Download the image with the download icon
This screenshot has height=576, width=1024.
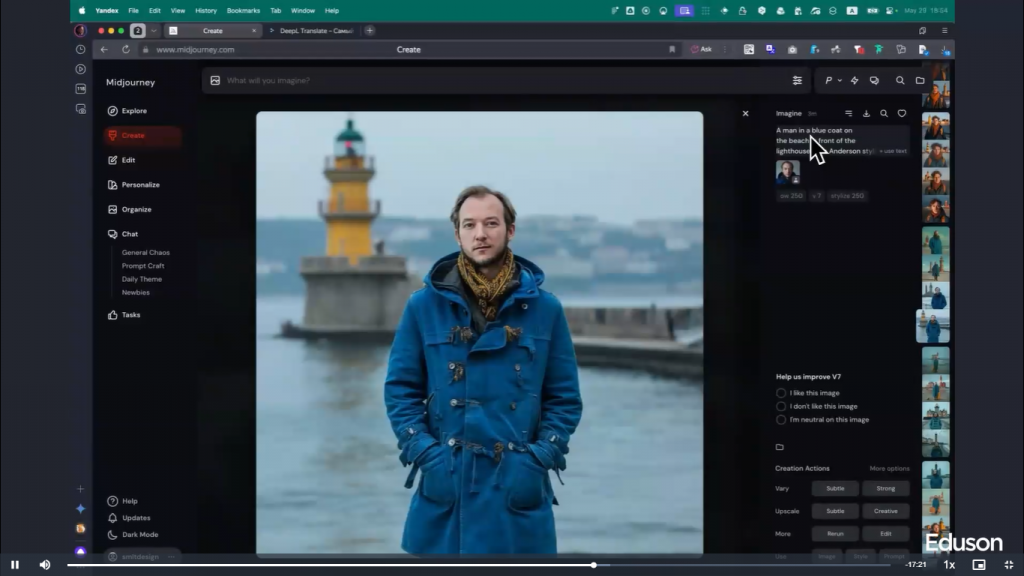866,113
